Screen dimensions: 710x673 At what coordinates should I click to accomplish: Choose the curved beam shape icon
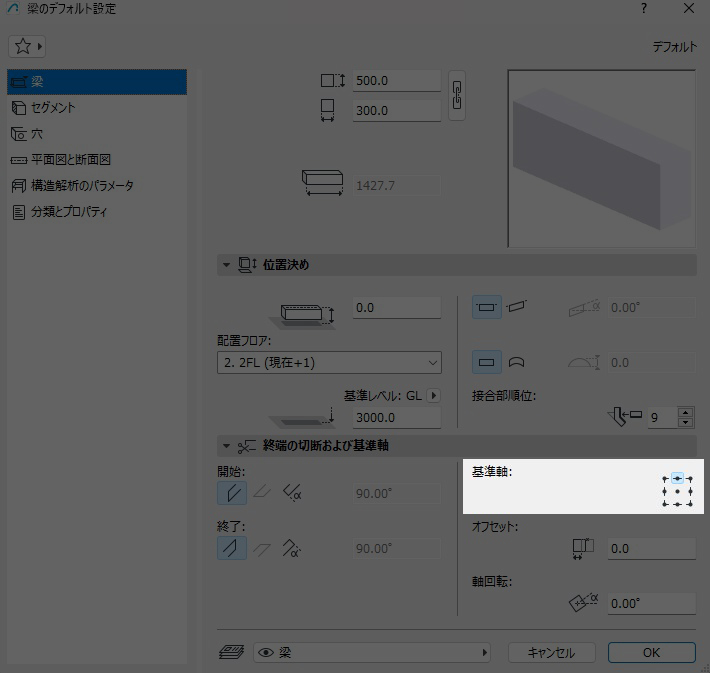[x=515, y=362]
